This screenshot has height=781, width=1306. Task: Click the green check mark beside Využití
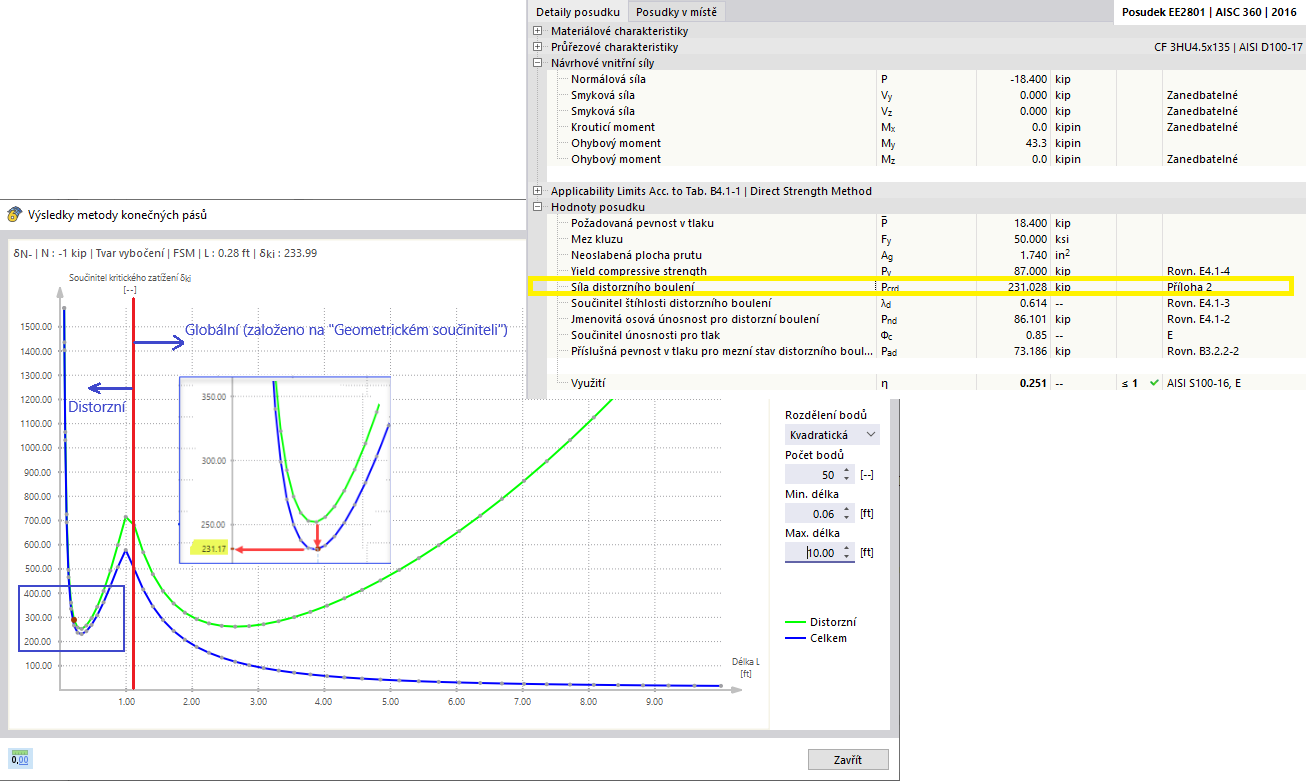1154,383
